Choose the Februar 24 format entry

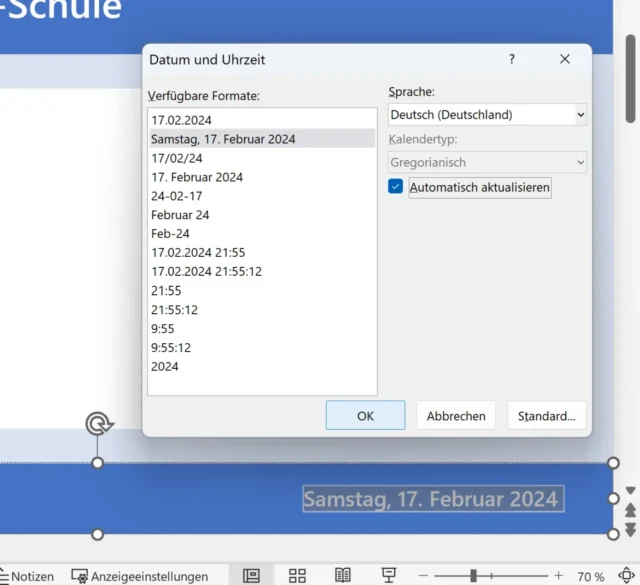coord(180,215)
